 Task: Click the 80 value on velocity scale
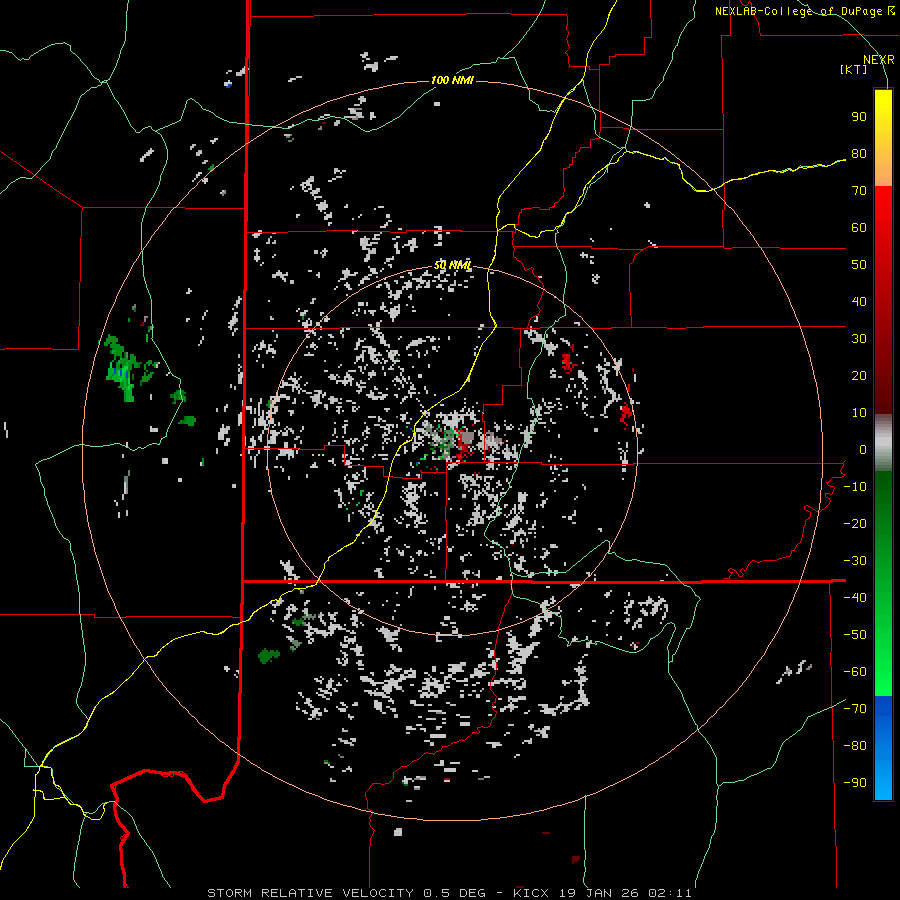click(859, 154)
